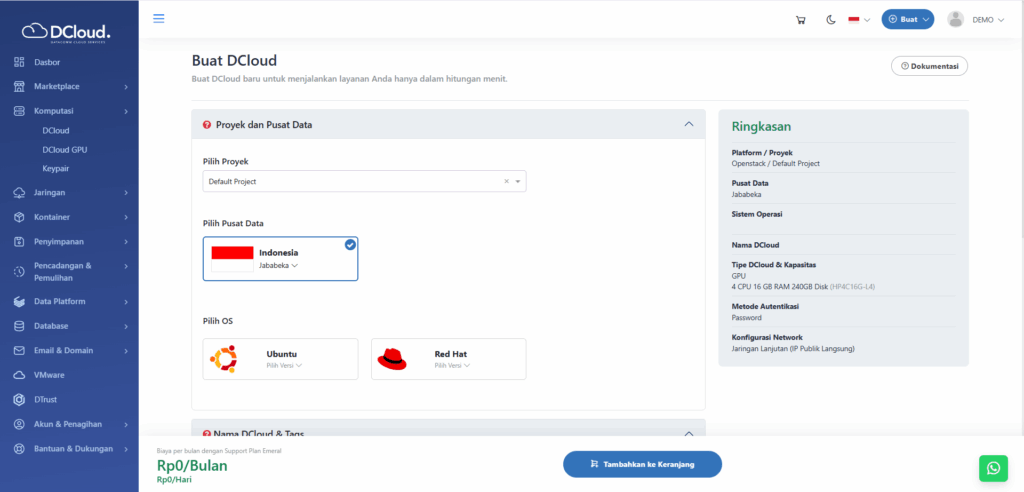Collapse the Proyek dan Pusat Data section
Screen dimensions: 1024x492
click(x=688, y=124)
